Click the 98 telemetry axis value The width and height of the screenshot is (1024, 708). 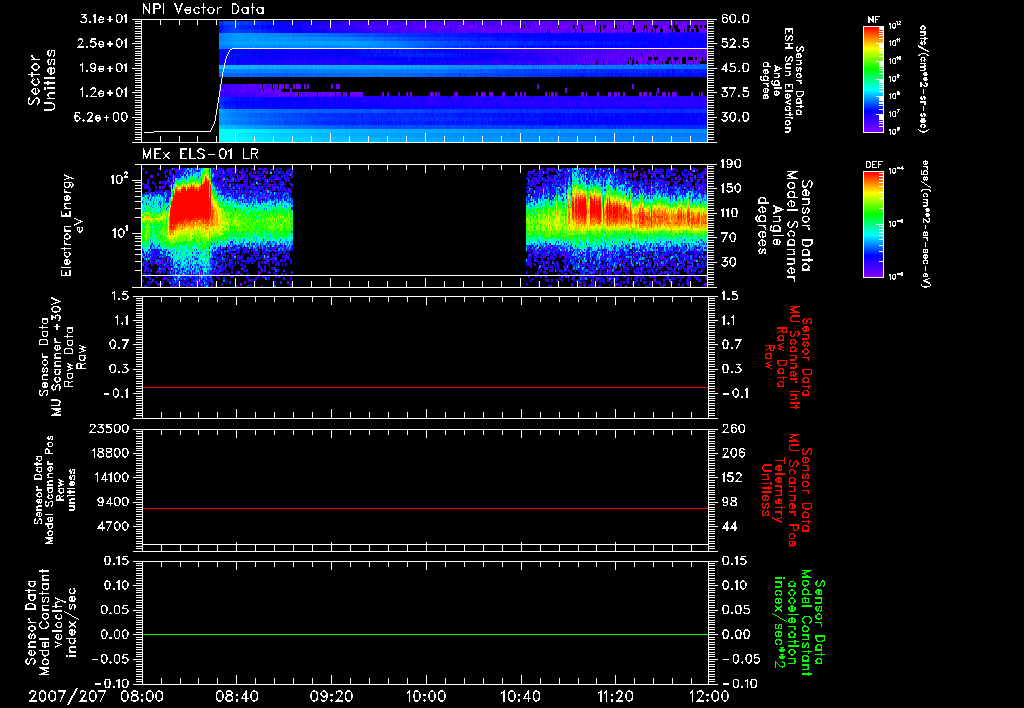click(x=729, y=502)
